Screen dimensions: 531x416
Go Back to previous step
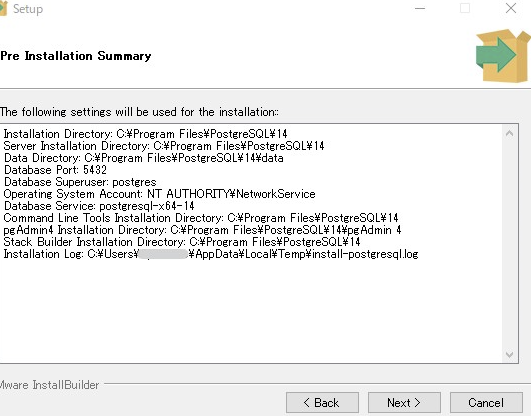(322, 403)
